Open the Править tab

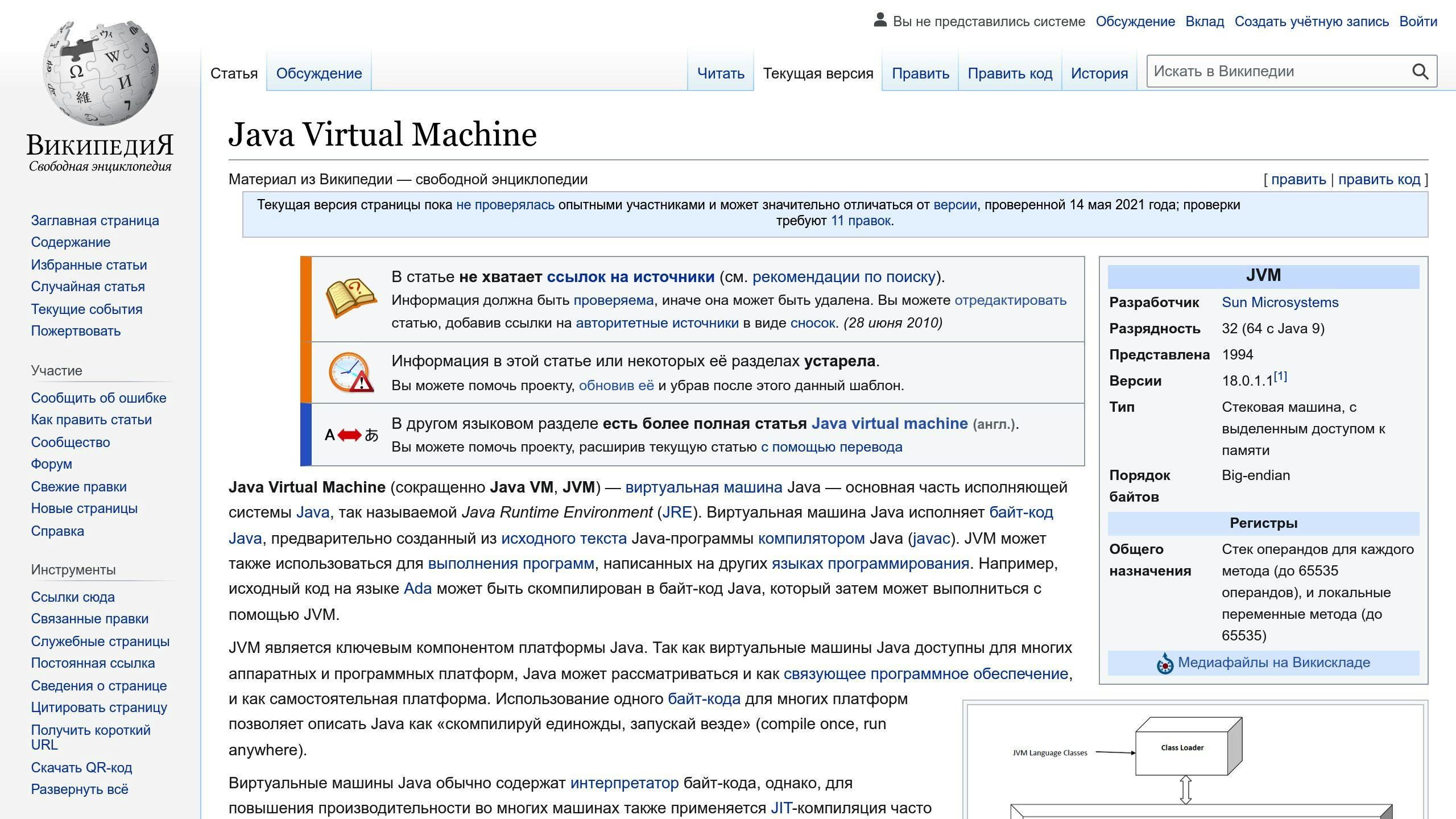coord(920,73)
